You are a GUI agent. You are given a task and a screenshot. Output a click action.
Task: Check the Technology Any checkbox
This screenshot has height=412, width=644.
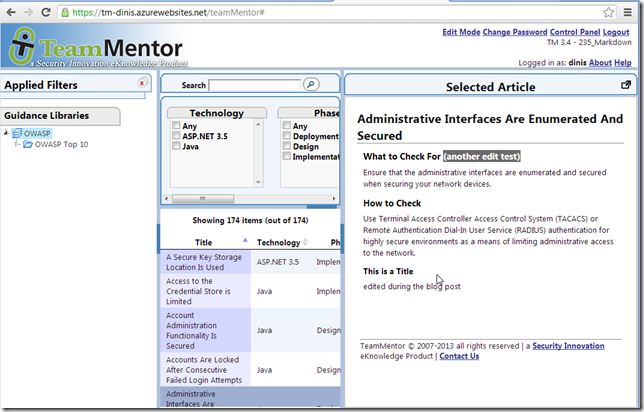pos(176,125)
